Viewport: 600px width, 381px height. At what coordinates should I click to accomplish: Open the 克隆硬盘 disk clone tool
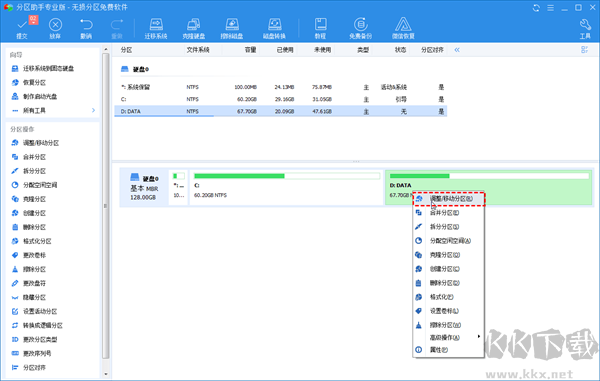pos(194,28)
